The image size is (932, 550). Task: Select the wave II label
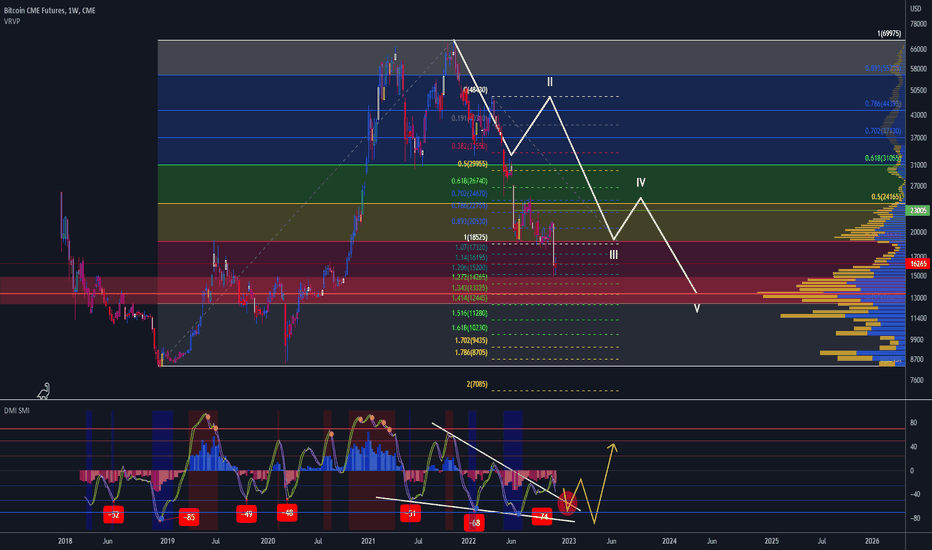550,82
